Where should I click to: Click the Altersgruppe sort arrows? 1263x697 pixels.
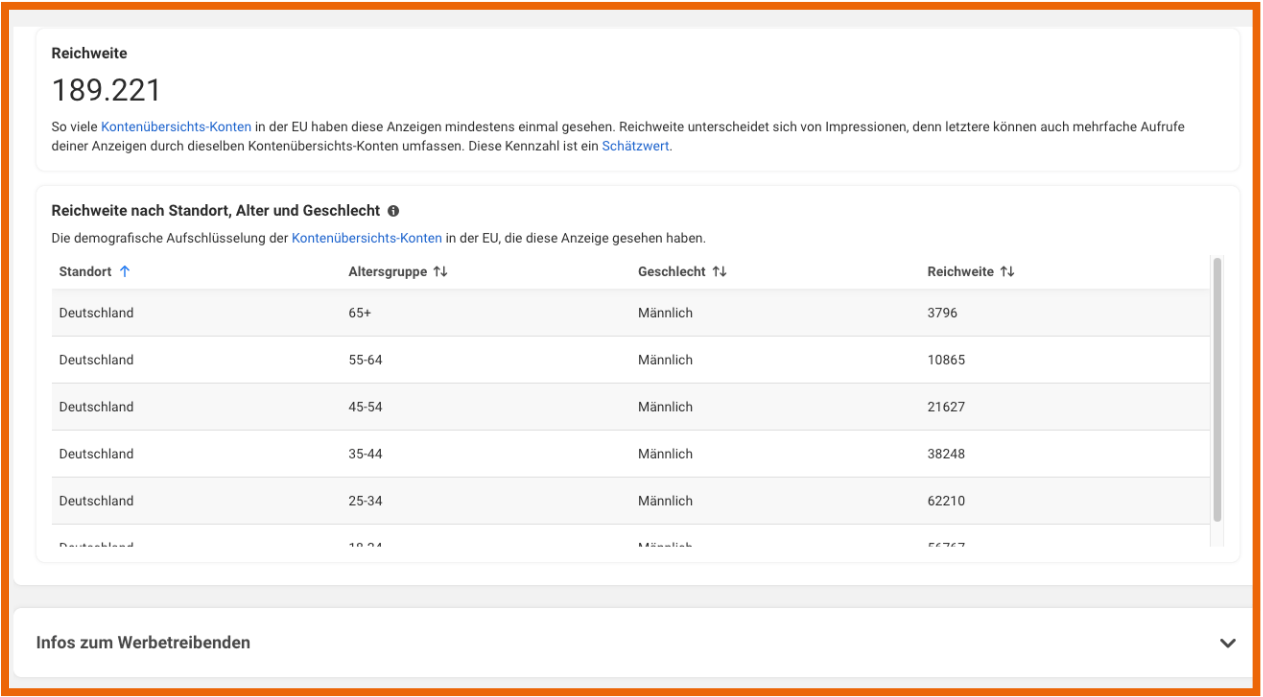(x=440, y=272)
